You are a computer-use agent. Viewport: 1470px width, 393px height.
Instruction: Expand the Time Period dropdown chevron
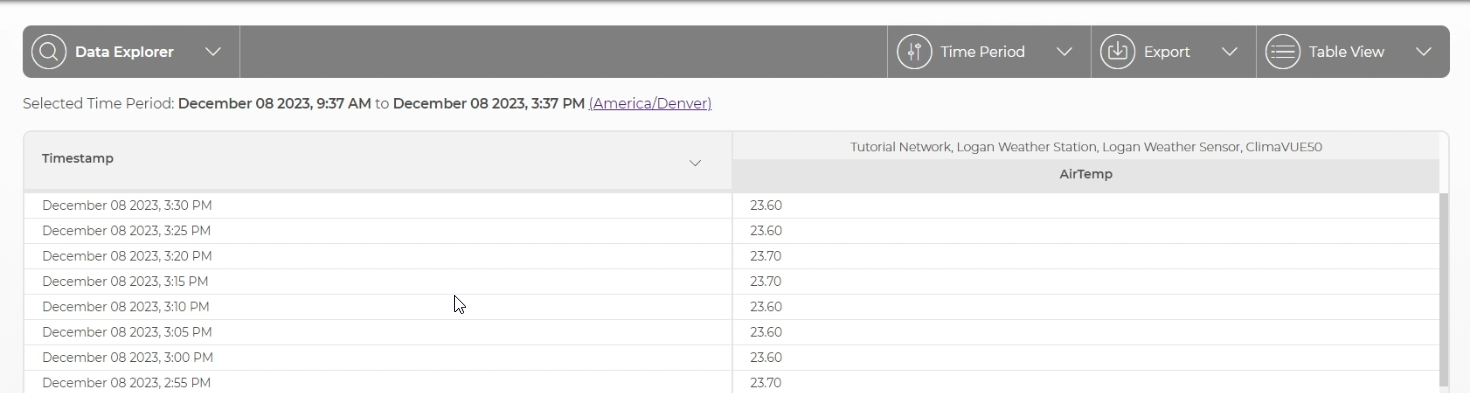[x=1064, y=52]
